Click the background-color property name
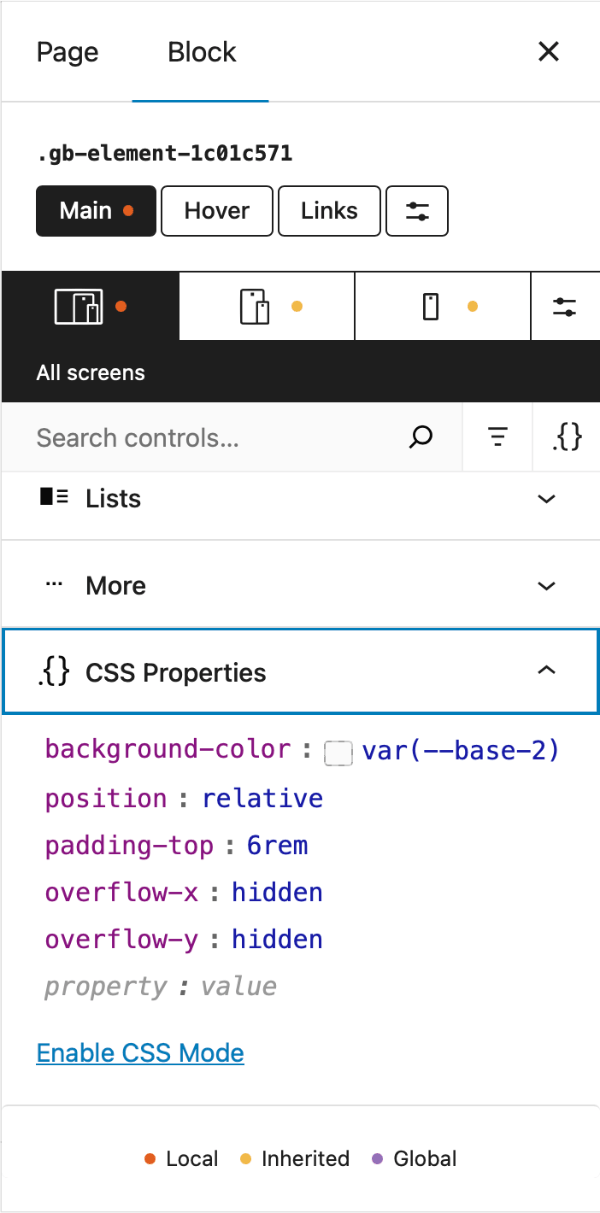 tap(168, 750)
